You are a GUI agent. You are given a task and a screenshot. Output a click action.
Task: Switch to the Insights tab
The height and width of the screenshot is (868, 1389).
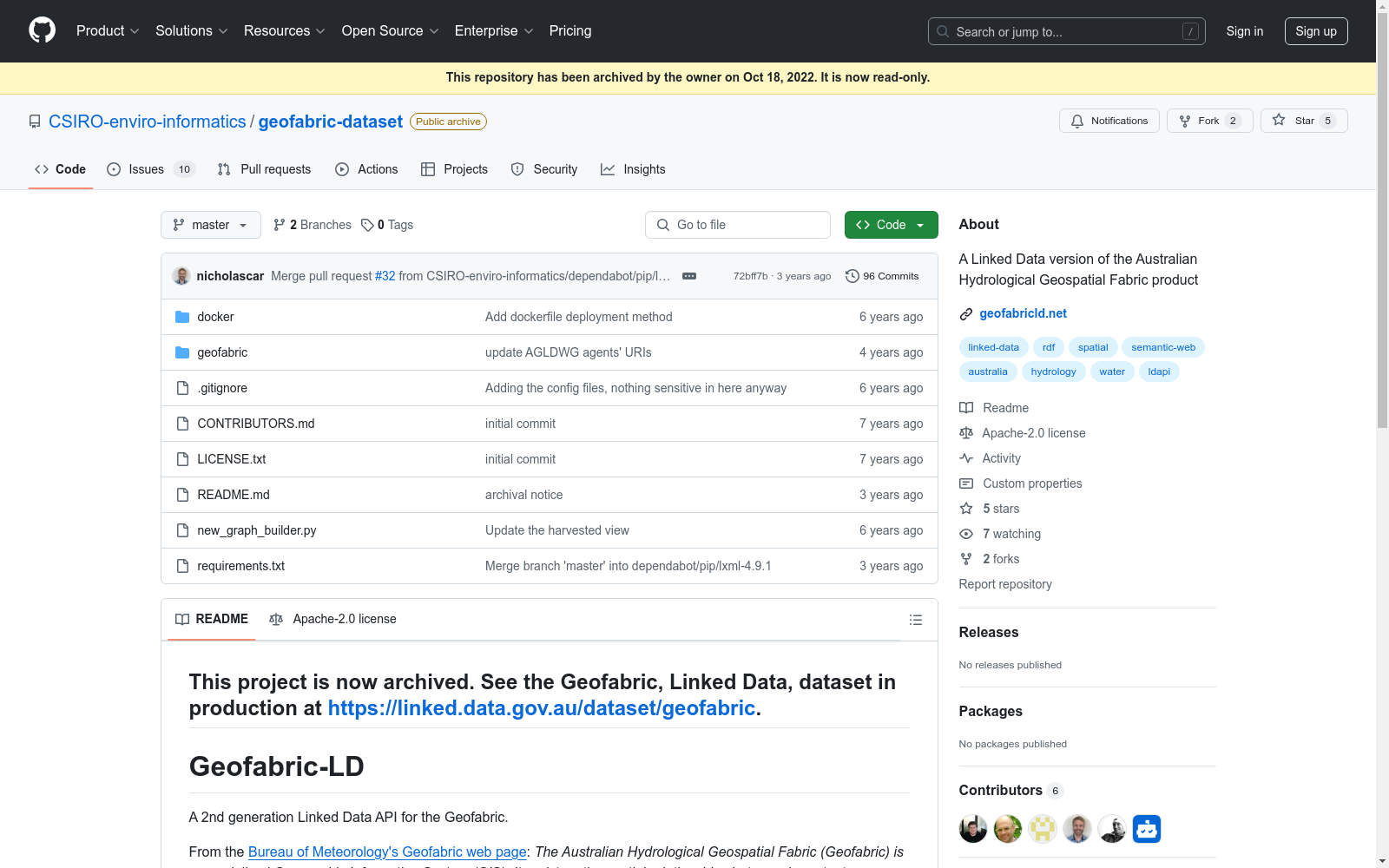(x=633, y=169)
